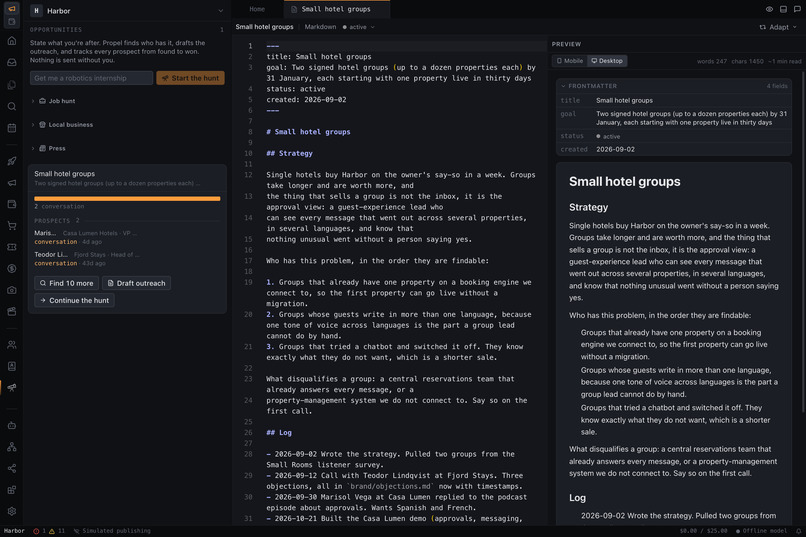Open the active status dropdown
The width and height of the screenshot is (806, 537).
click(358, 27)
